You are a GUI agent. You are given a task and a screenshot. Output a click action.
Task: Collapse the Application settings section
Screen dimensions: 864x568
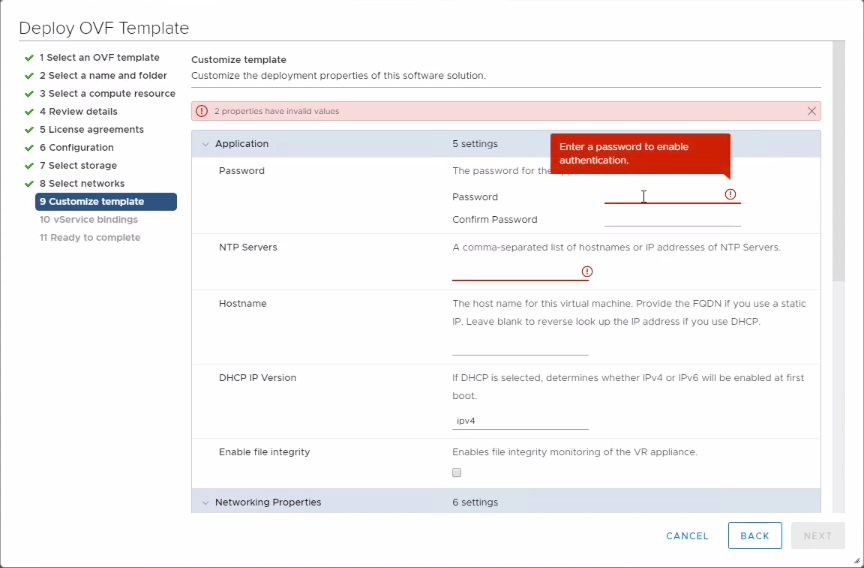coord(206,144)
